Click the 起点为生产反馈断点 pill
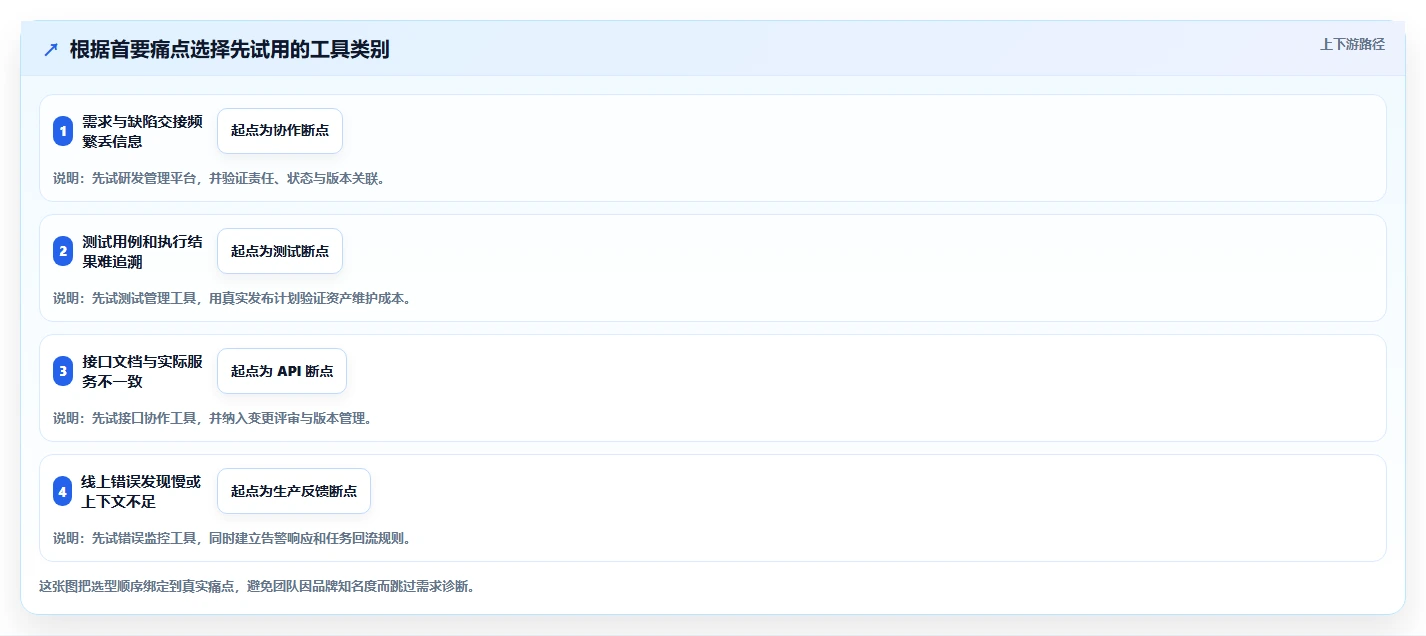Screen dimensions: 1426x636 294,491
